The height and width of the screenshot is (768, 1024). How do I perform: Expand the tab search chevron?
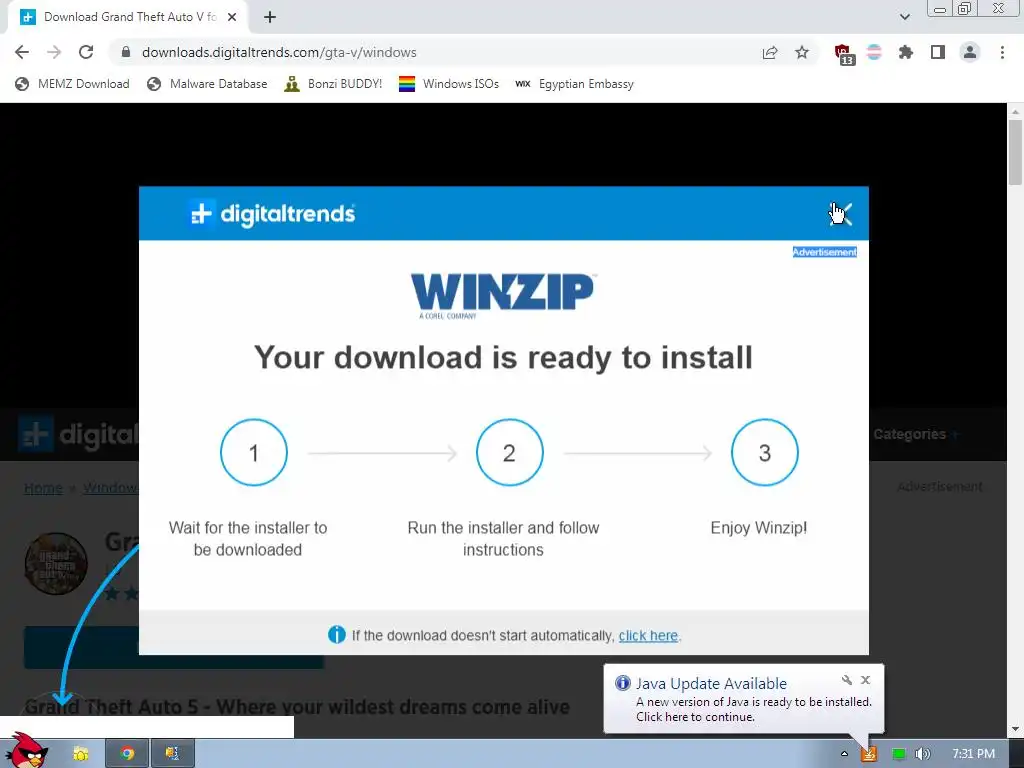coord(904,17)
